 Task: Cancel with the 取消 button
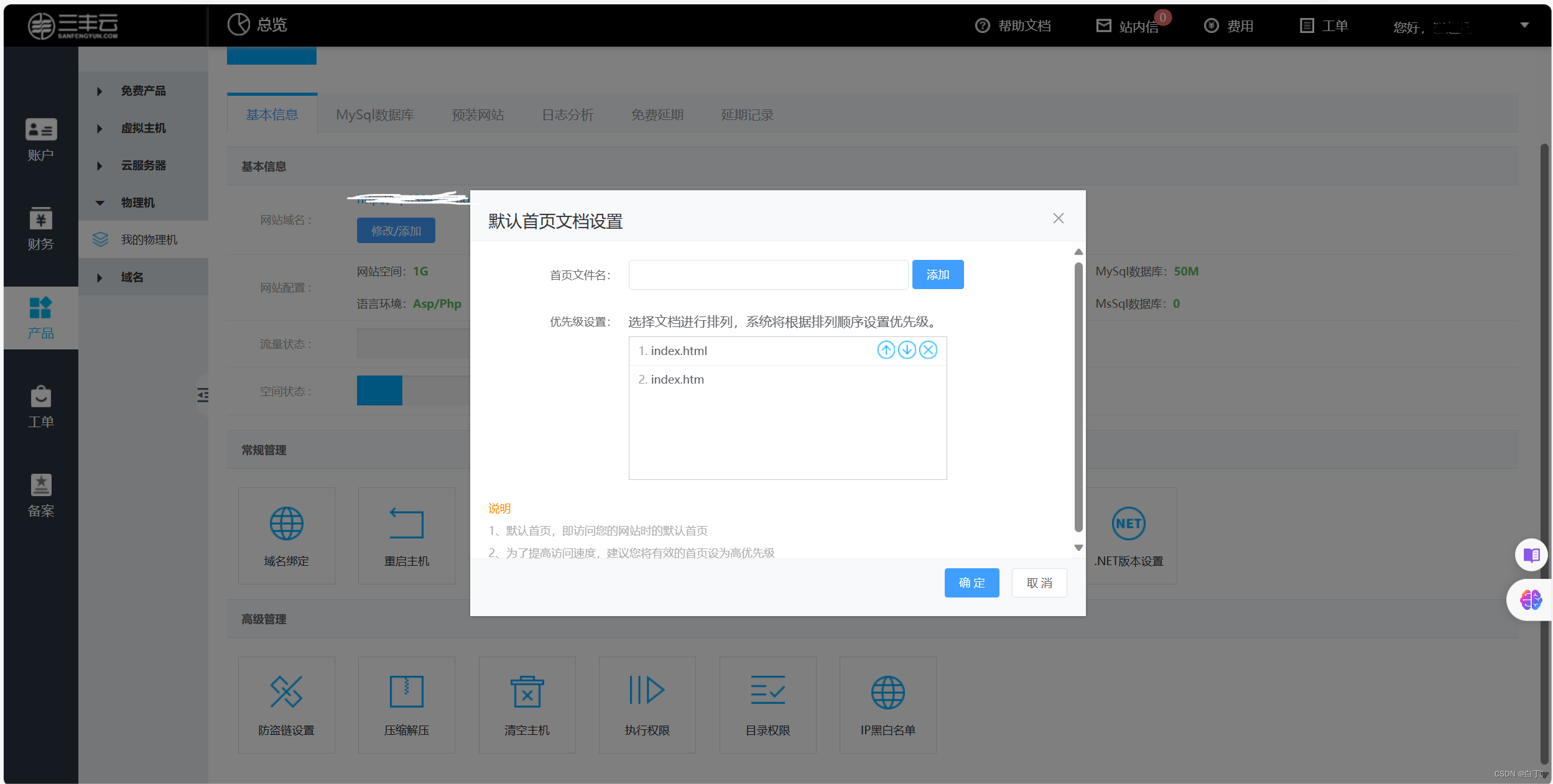(x=1039, y=583)
